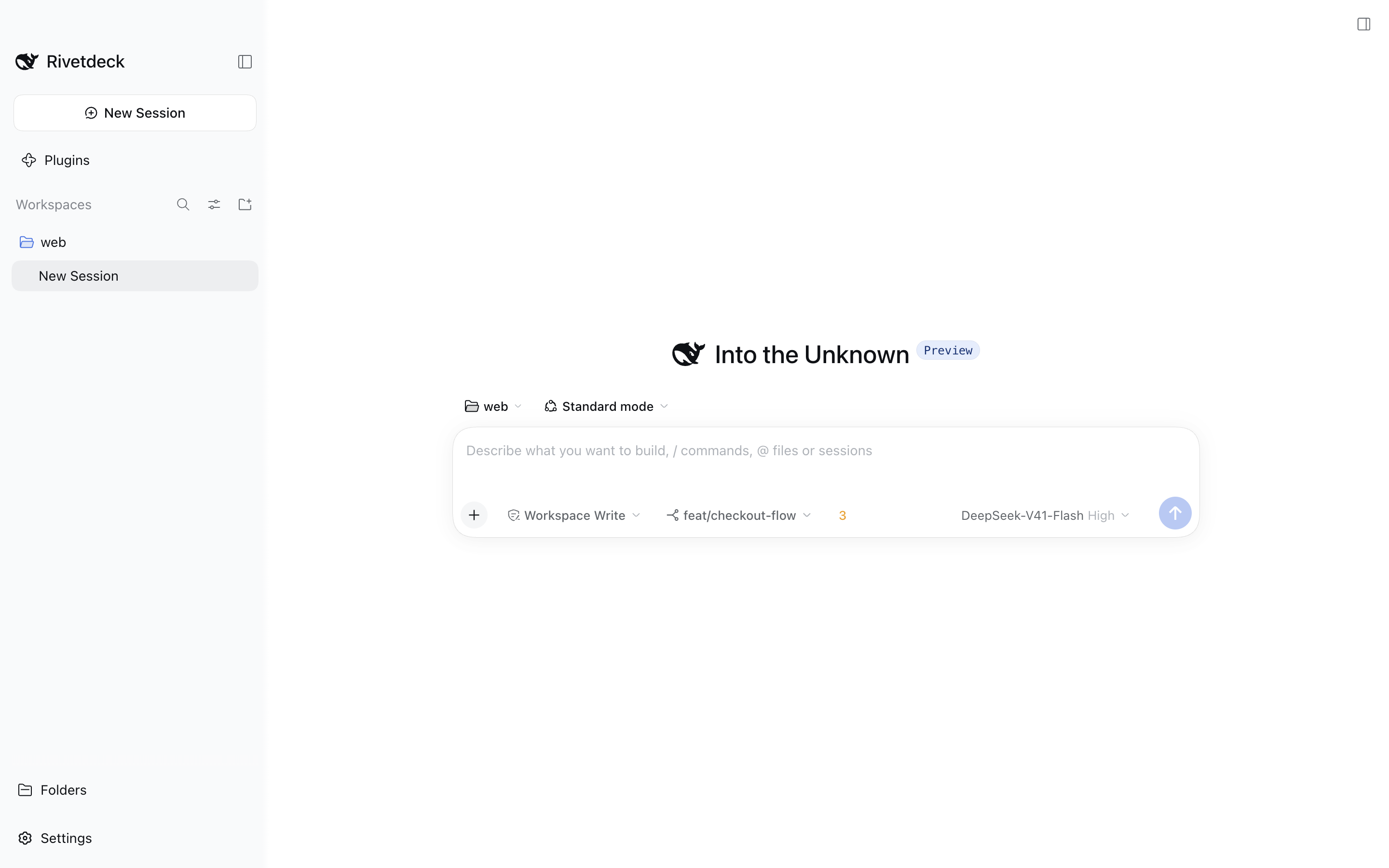The image size is (1389, 868).
Task: Open the Plugins page
Action: 55,160
